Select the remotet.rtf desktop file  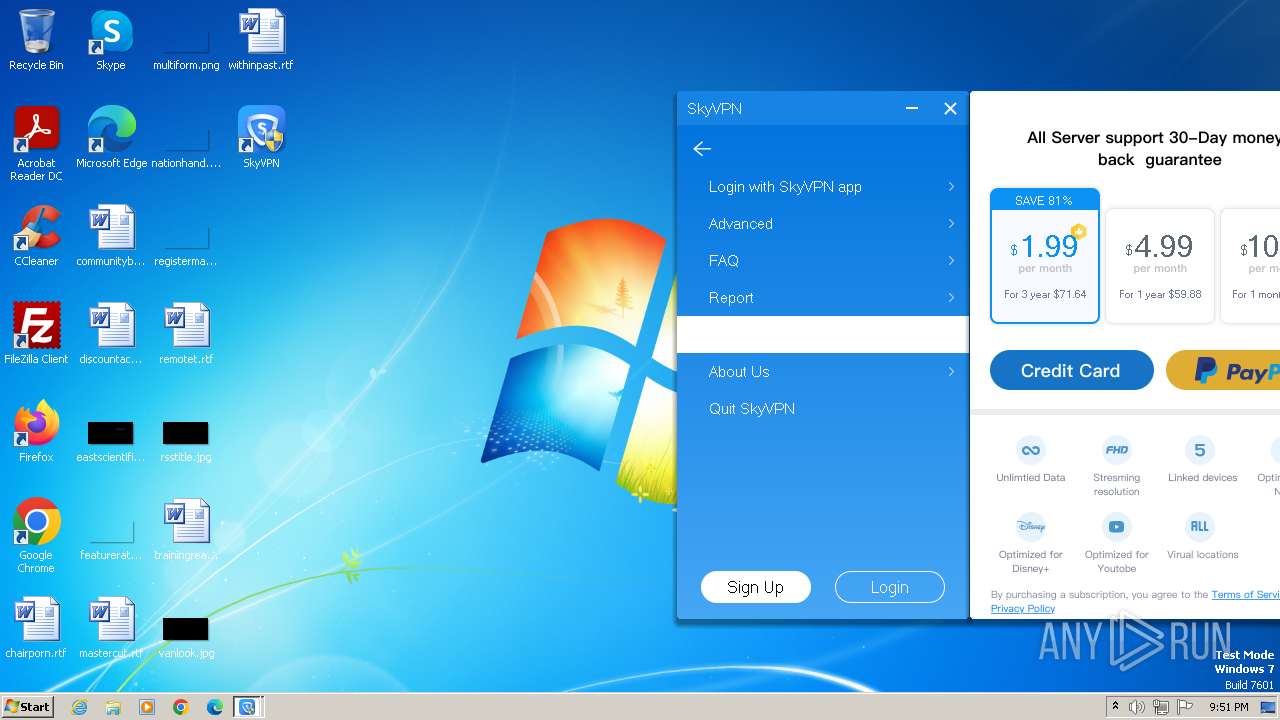coord(186,334)
